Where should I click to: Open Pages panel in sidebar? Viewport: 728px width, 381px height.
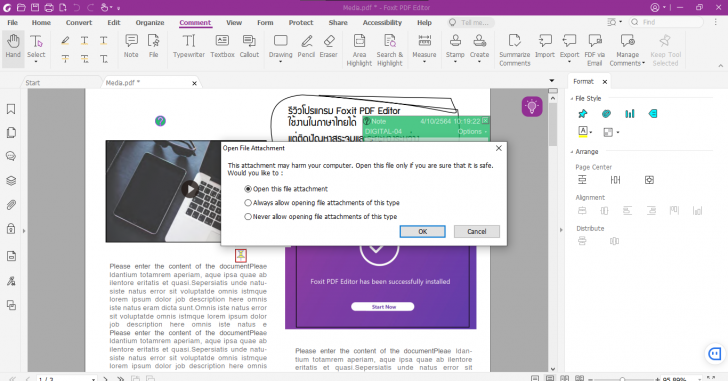tap(11, 133)
